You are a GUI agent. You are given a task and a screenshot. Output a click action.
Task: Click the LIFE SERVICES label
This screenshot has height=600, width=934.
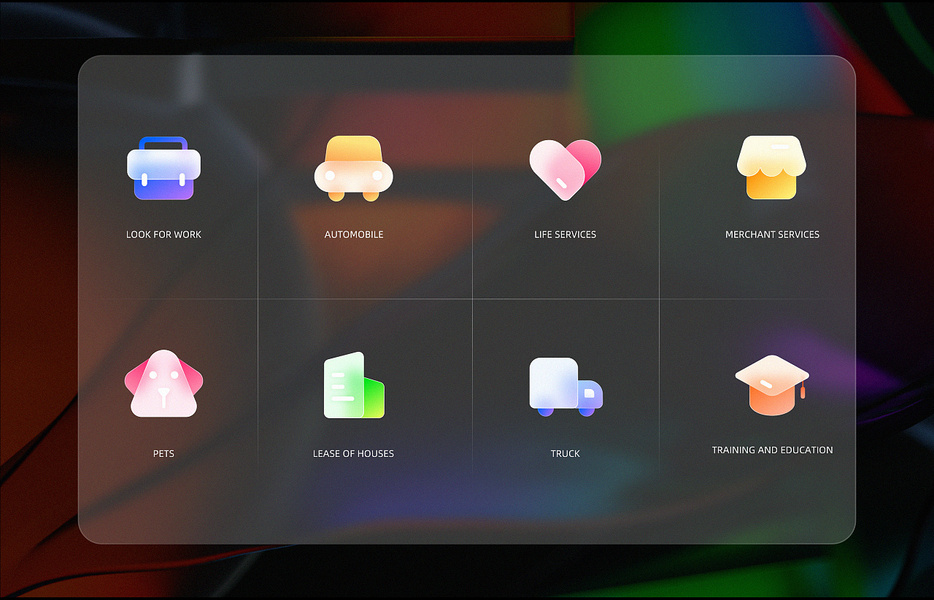click(x=565, y=235)
